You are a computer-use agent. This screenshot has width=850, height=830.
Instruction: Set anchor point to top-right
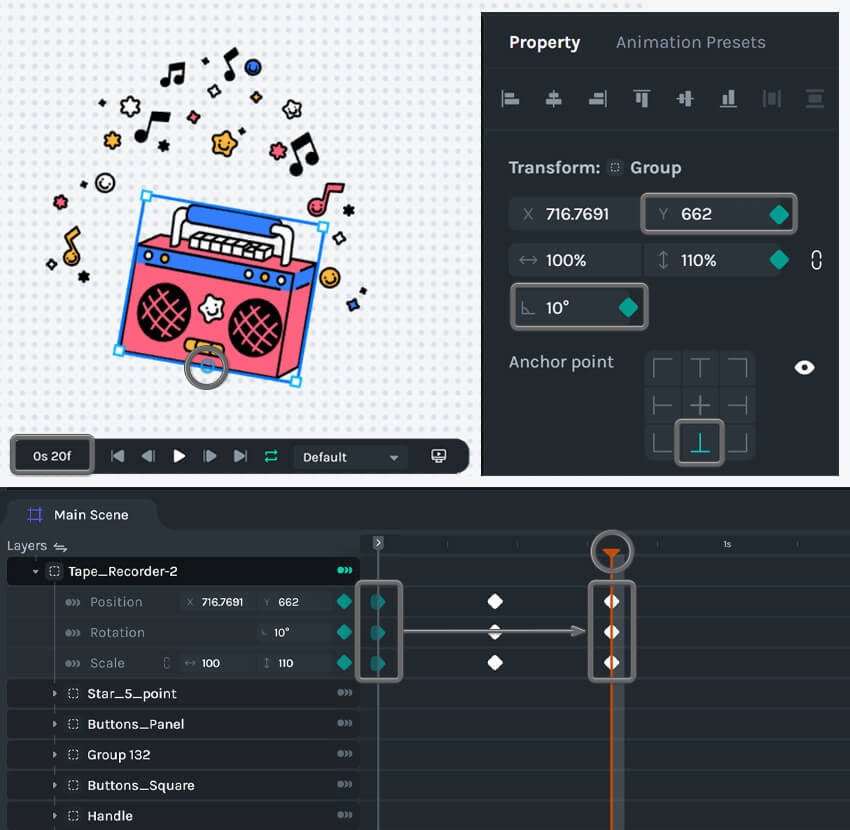737,368
